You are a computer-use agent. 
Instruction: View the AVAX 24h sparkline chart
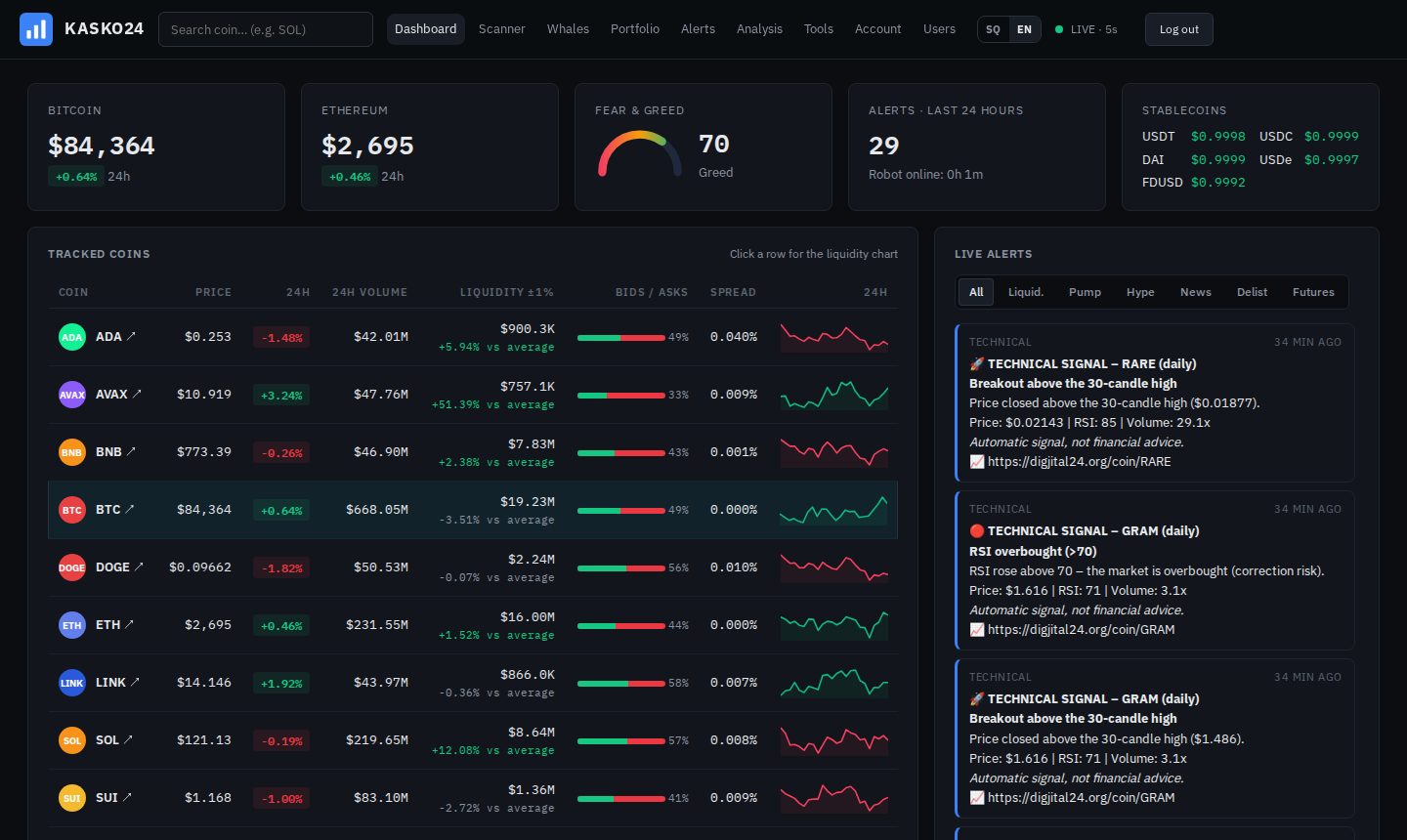(x=834, y=395)
